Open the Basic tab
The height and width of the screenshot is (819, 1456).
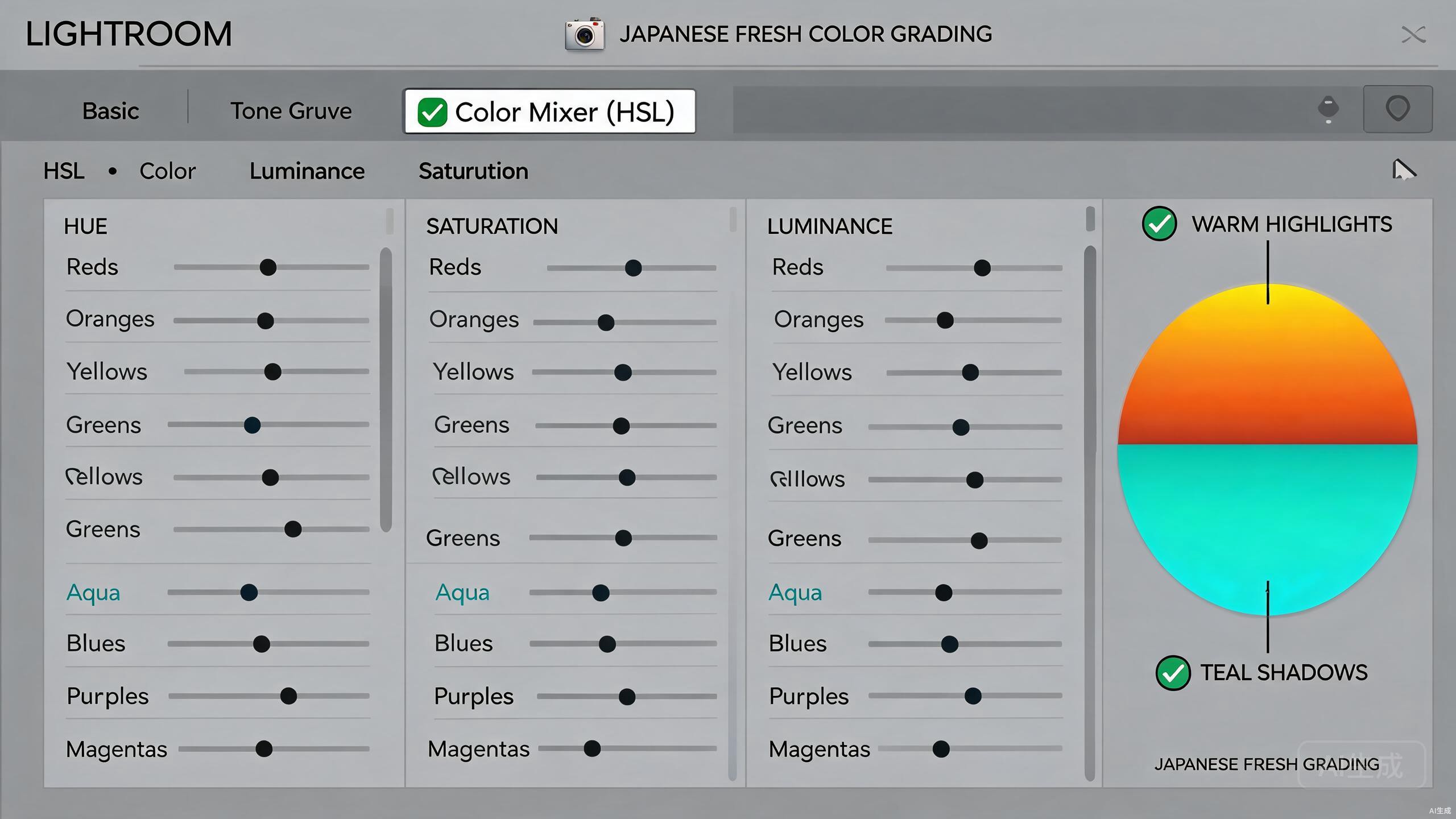point(110,111)
